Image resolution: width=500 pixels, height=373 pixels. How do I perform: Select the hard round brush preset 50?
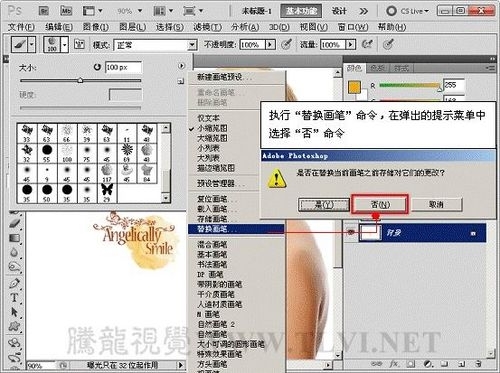pos(47,193)
